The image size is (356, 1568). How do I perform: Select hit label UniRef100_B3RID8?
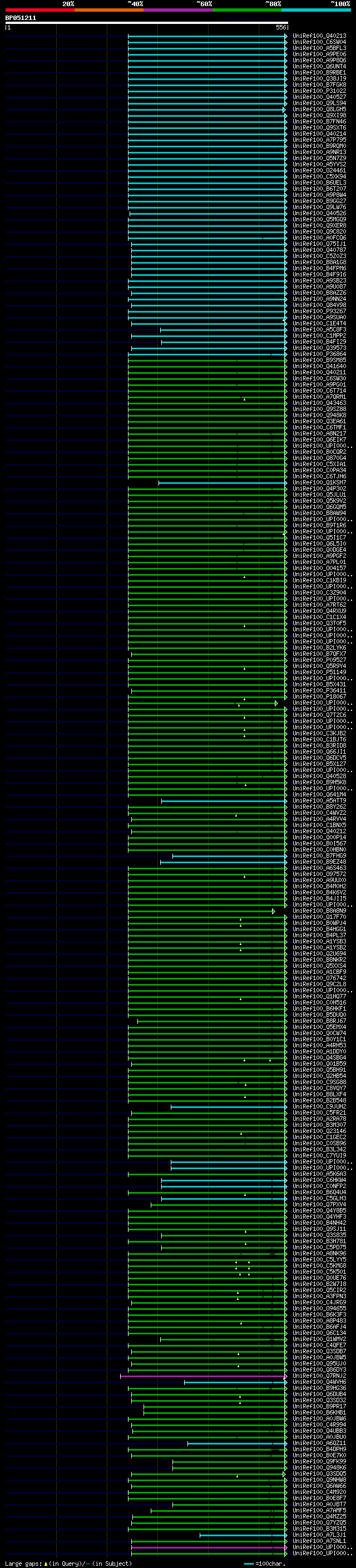point(319,746)
